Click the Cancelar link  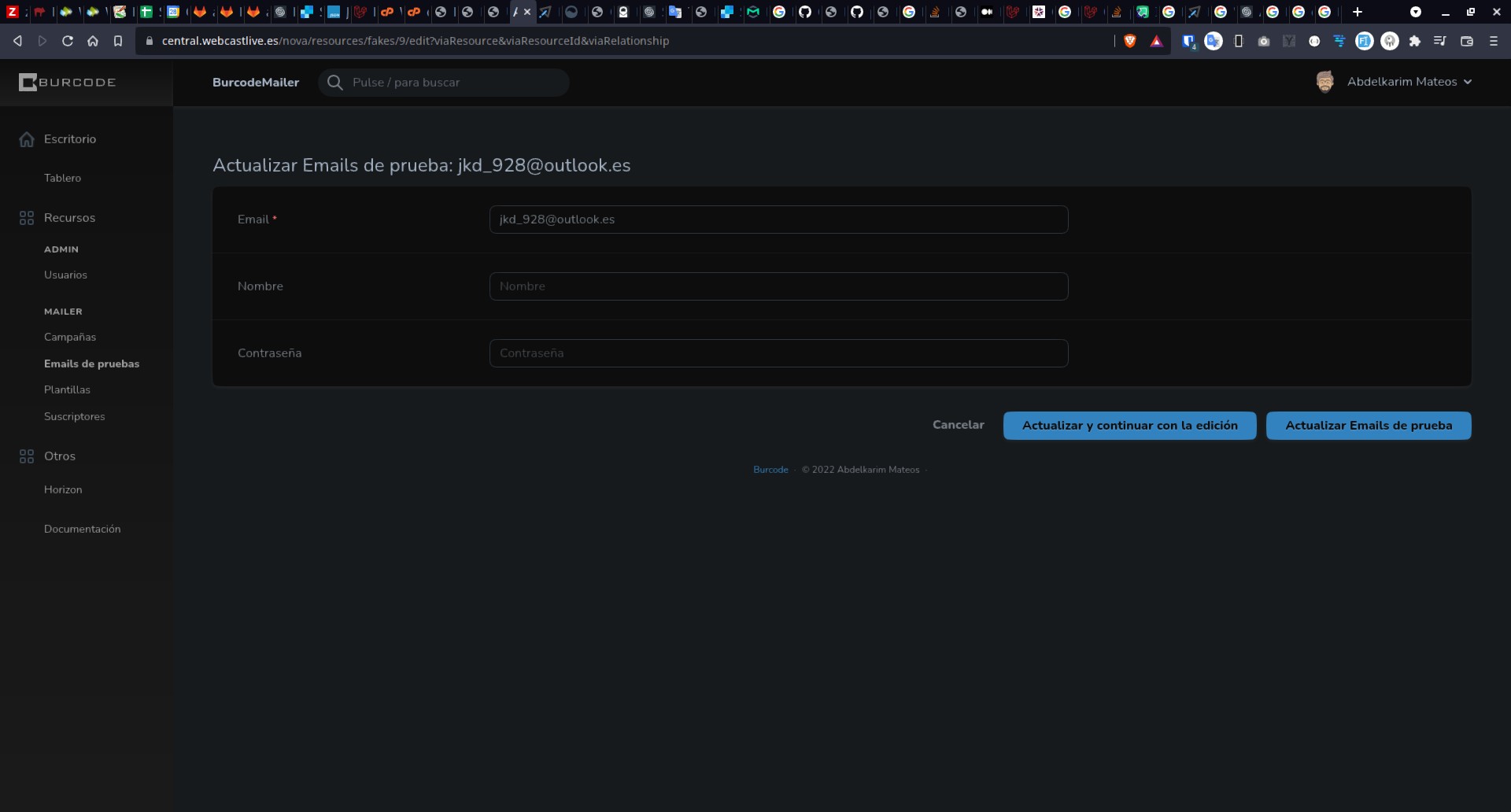click(958, 425)
